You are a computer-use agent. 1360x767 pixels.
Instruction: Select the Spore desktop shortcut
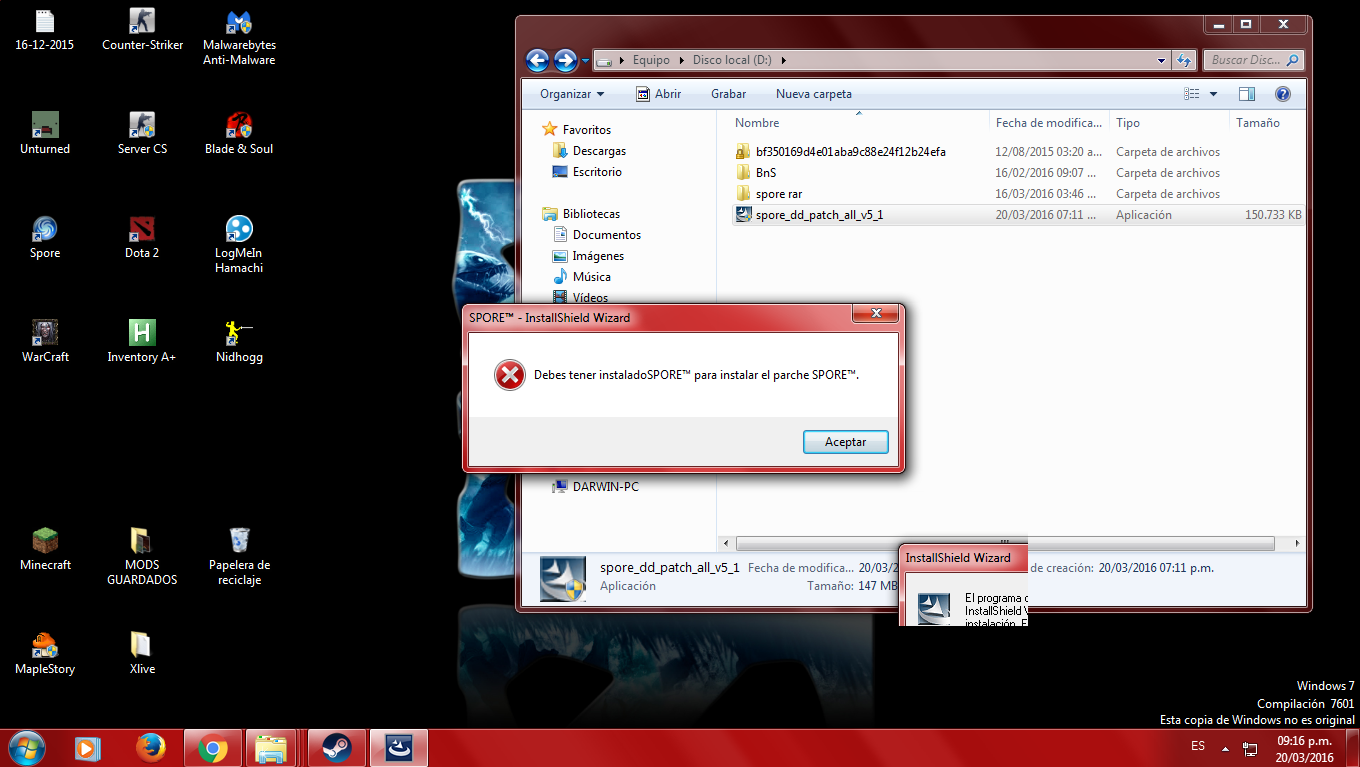[x=45, y=237]
